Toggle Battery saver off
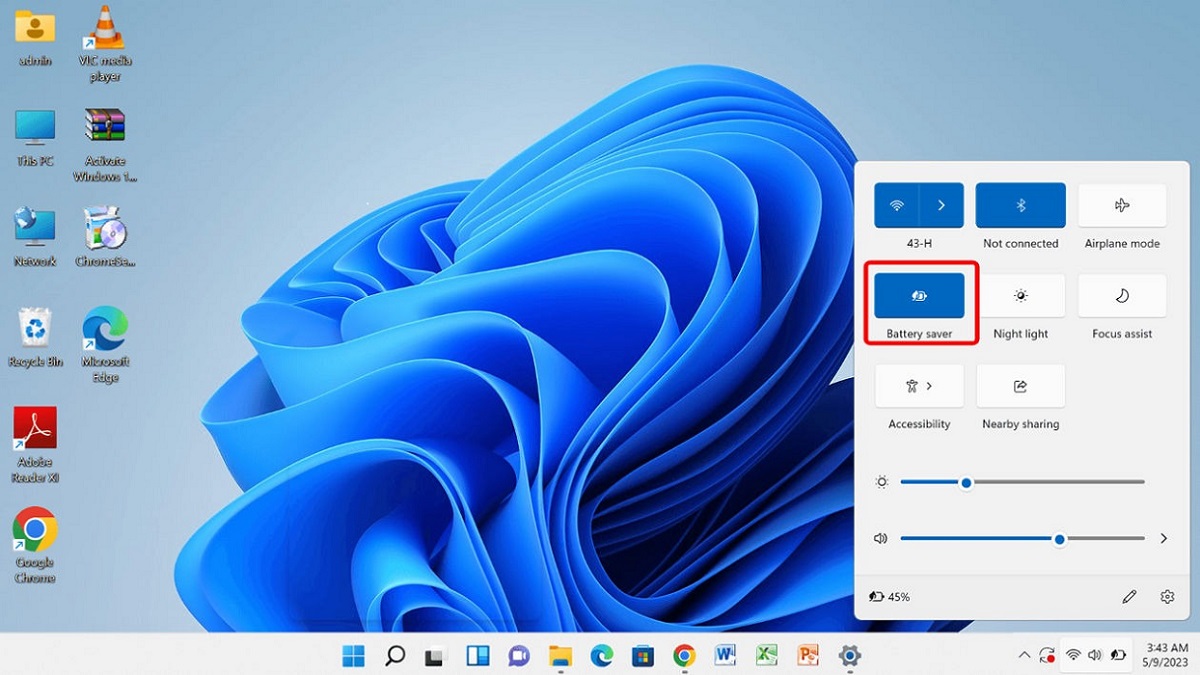Screen dimensions: 1200x675 [918, 296]
